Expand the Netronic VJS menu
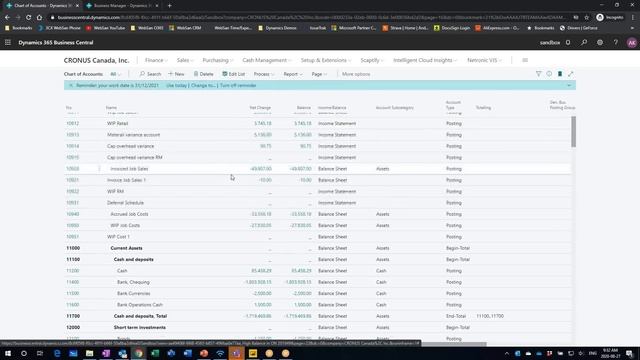The height and width of the screenshot is (360, 640). click(484, 60)
